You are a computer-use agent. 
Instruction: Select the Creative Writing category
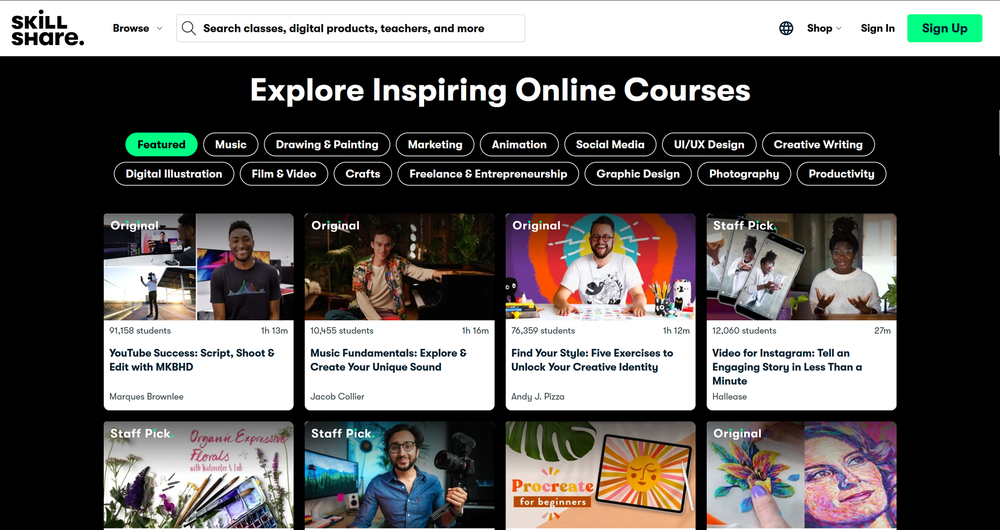pyautogui.click(x=818, y=145)
